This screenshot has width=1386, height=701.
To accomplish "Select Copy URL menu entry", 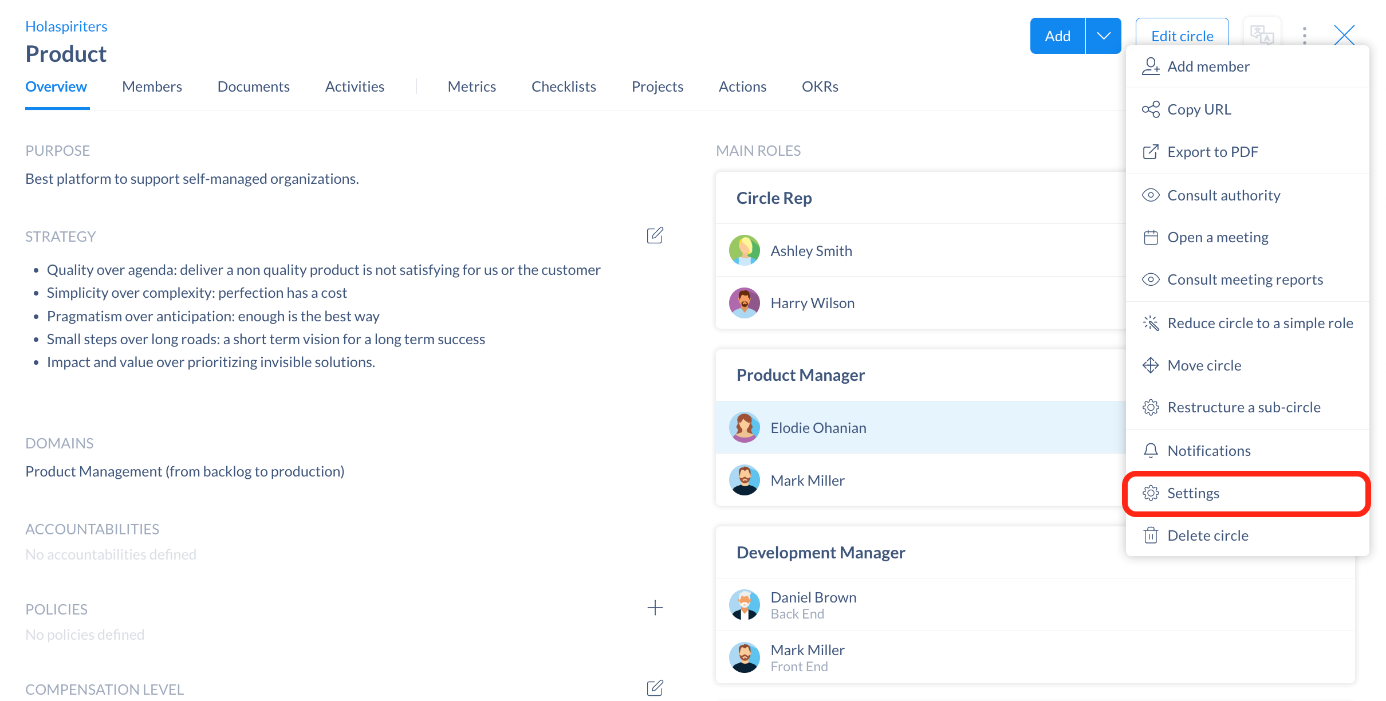I will click(x=1247, y=109).
